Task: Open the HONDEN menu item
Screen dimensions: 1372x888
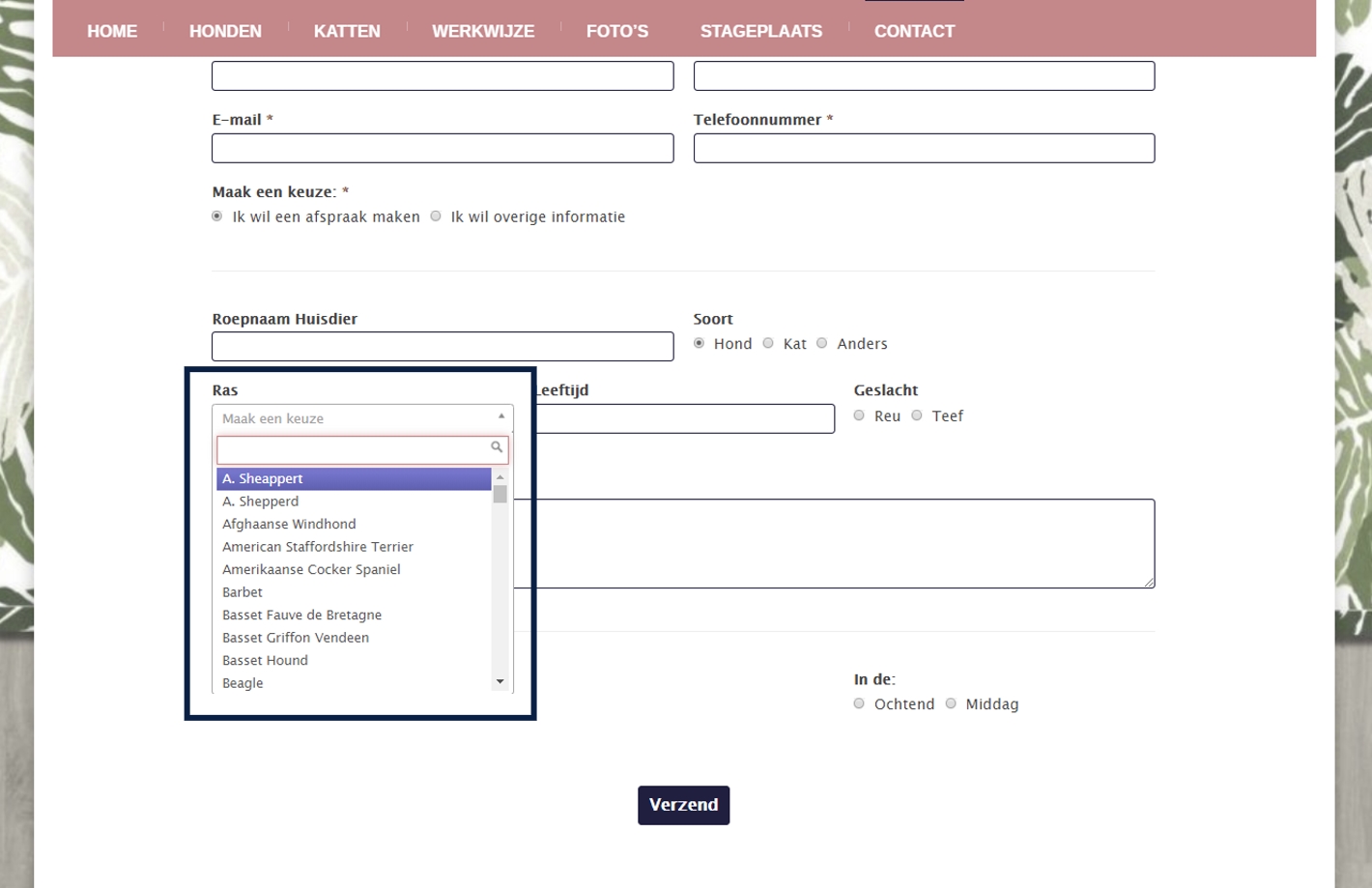Action: coord(225,31)
